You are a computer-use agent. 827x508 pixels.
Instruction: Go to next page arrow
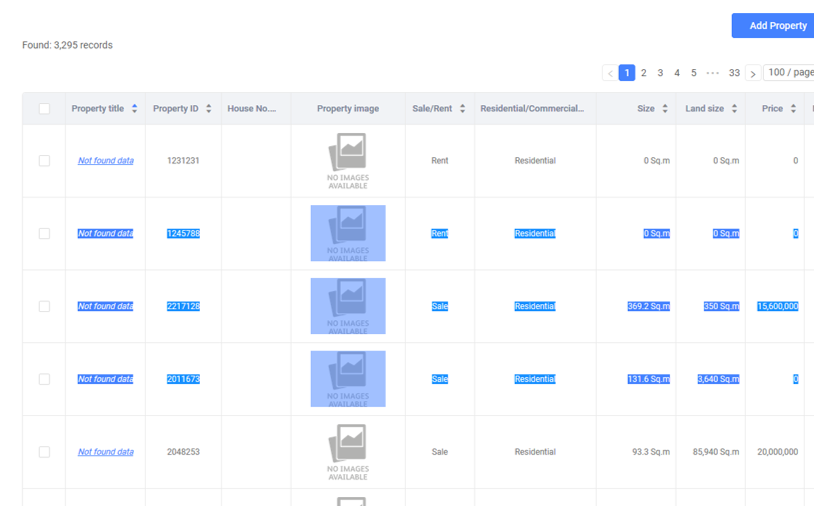tap(753, 73)
